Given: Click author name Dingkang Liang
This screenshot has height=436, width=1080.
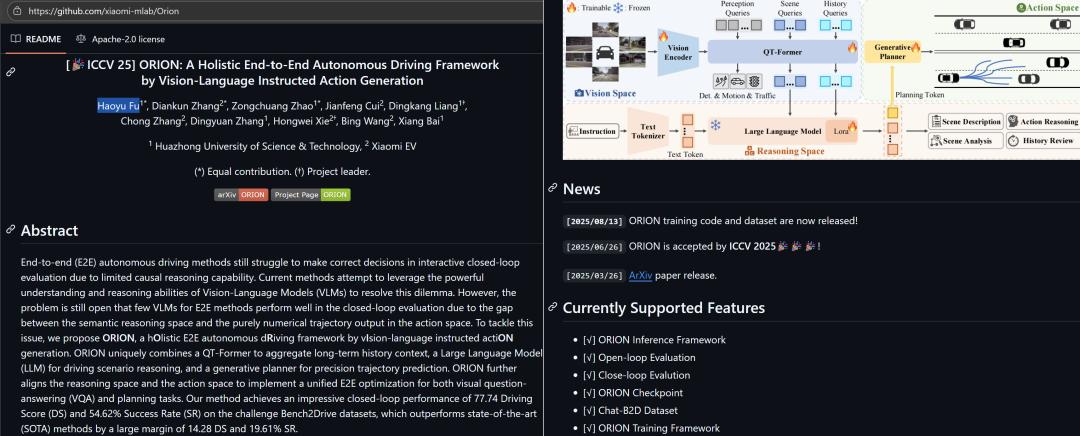Looking at the screenshot, I should 424,106.
